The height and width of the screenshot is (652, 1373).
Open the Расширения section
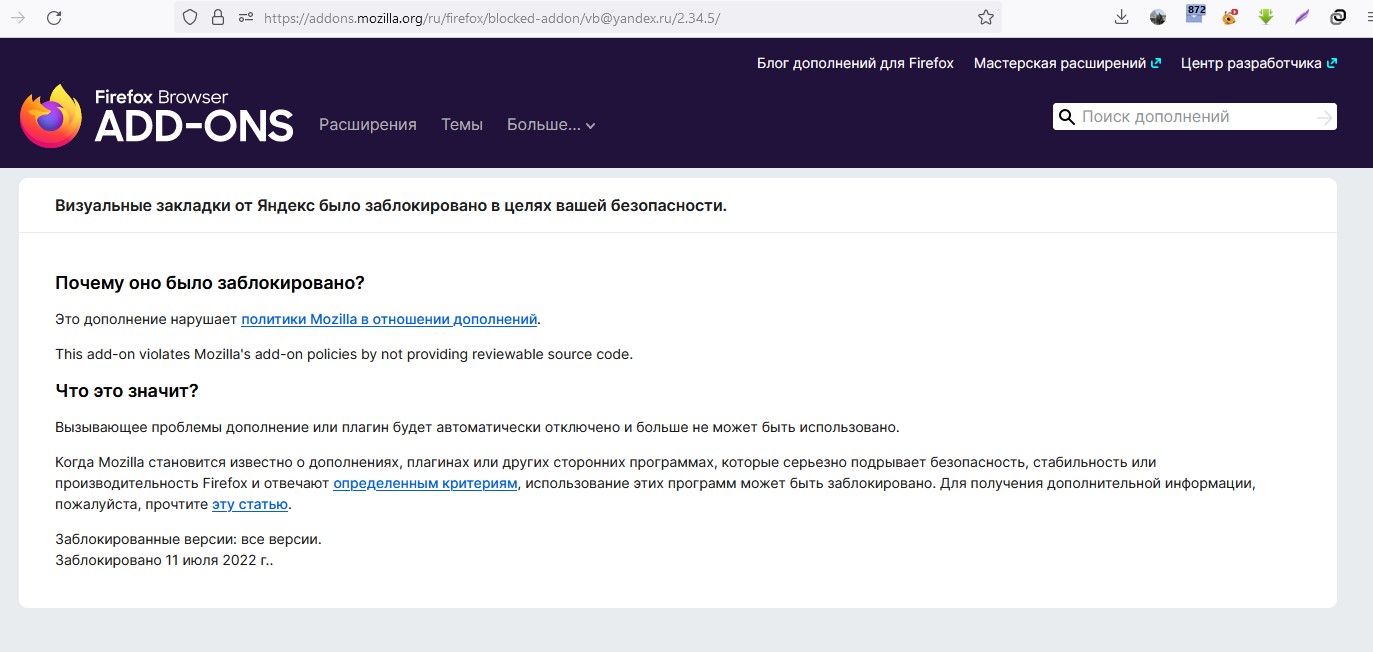(x=368, y=125)
